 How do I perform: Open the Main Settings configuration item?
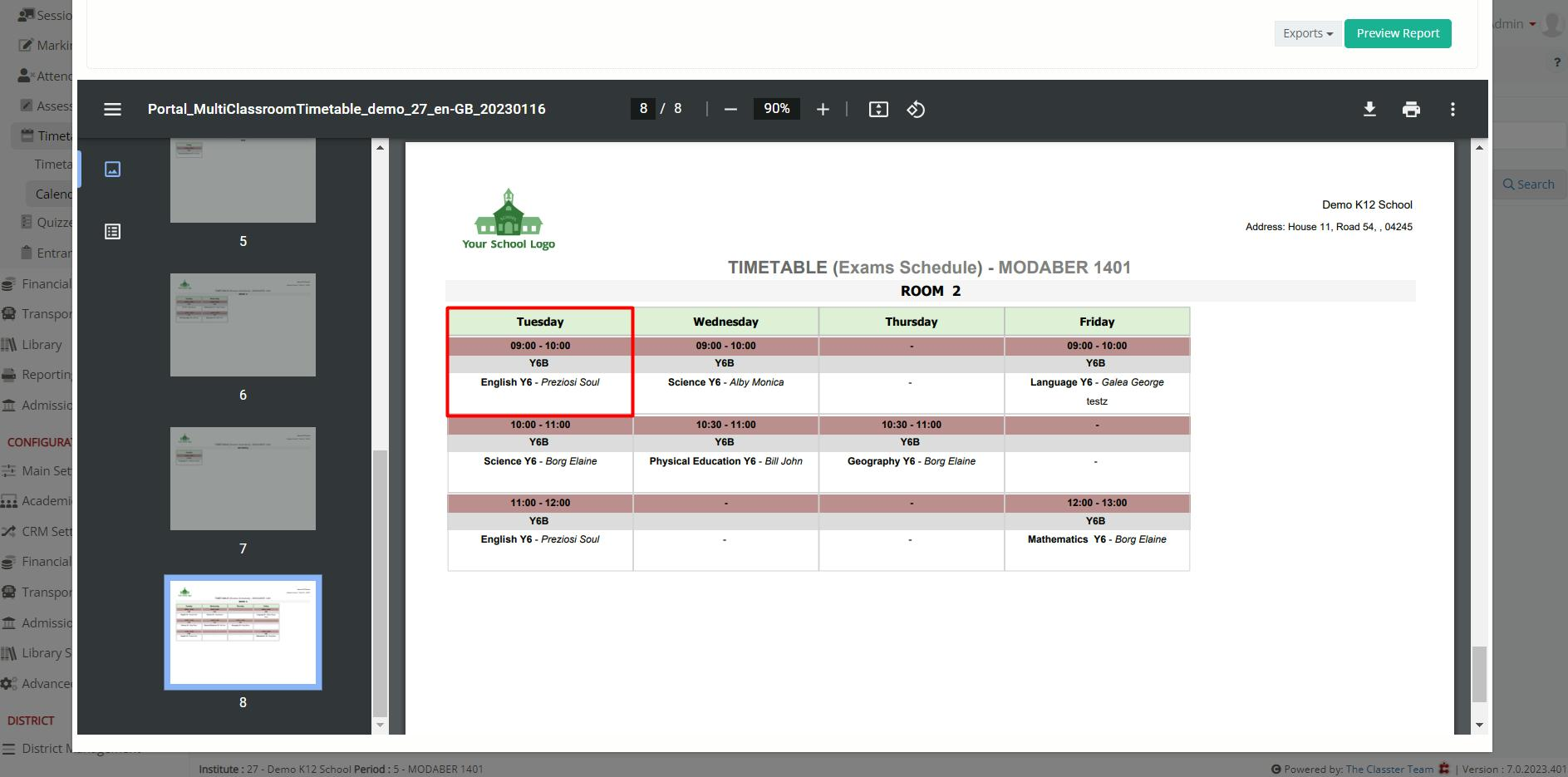(37, 470)
